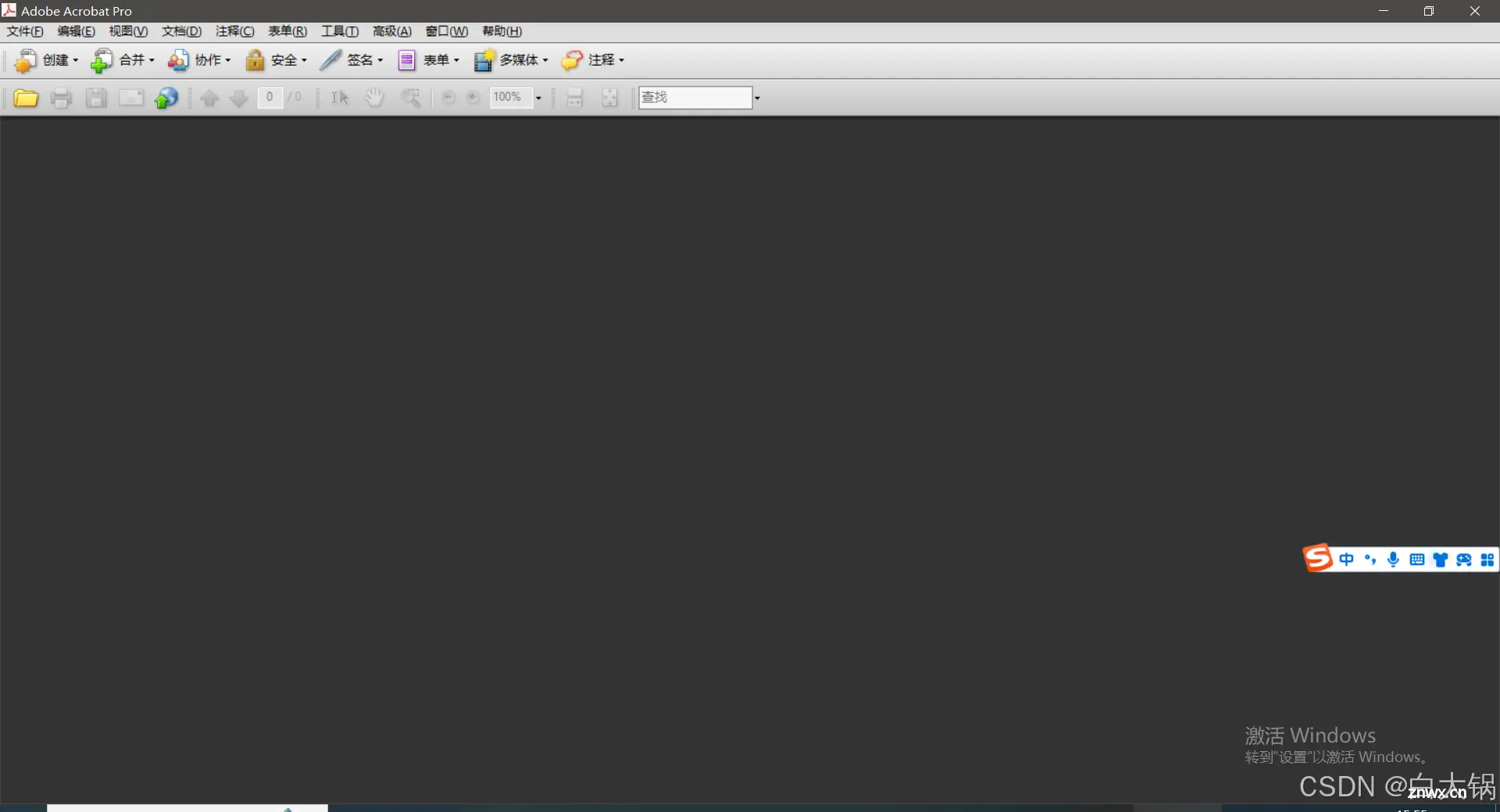Open the 视图(V) menu
This screenshot has height=812, width=1500.
(128, 31)
